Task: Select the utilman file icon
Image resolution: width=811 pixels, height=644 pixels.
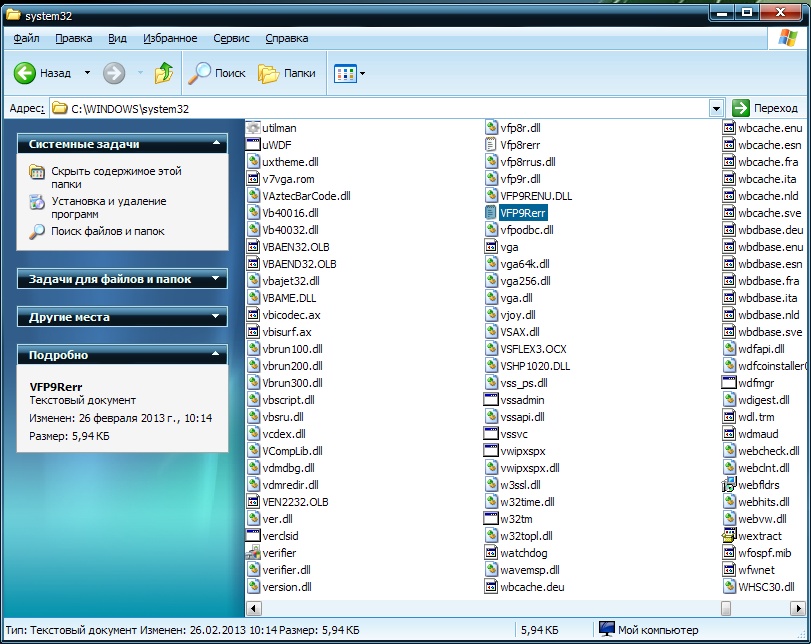Action: (253, 128)
